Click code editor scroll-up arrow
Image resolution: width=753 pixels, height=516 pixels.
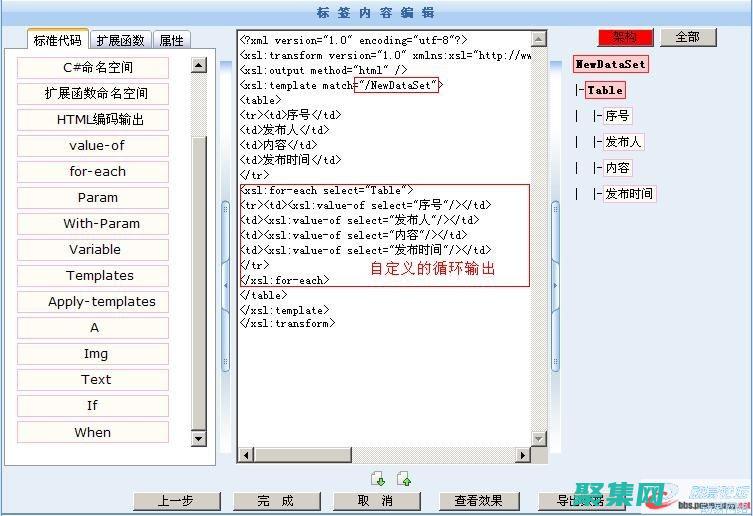pyautogui.click(x=539, y=40)
